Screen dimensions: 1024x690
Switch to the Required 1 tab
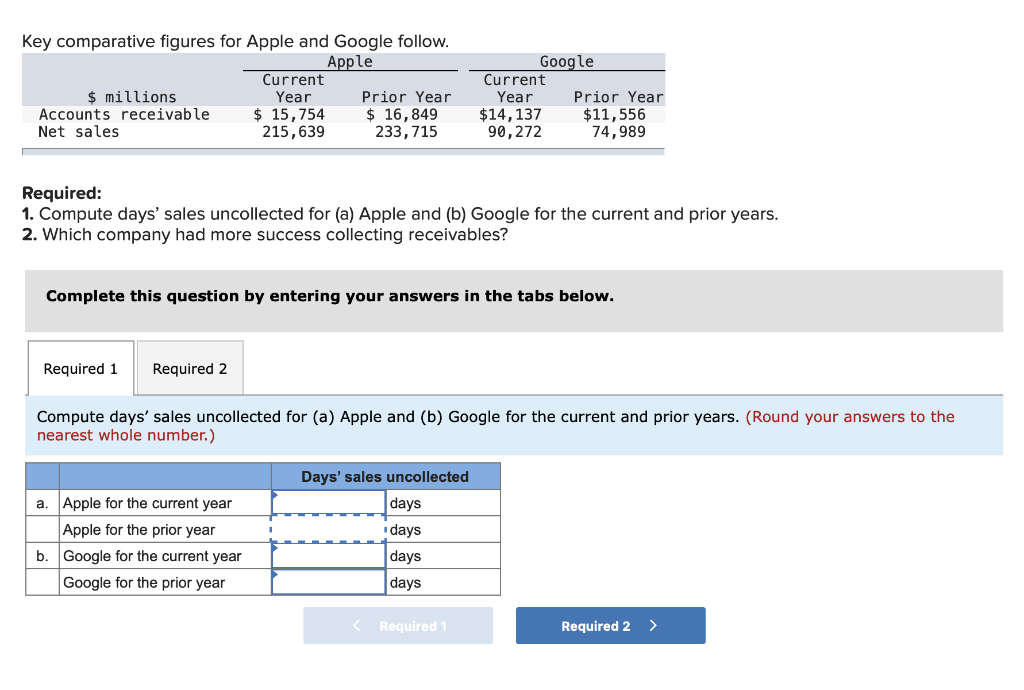[x=80, y=368]
